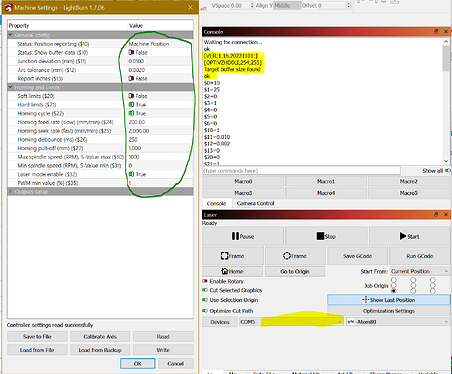Click Run GCode button

tap(420, 256)
